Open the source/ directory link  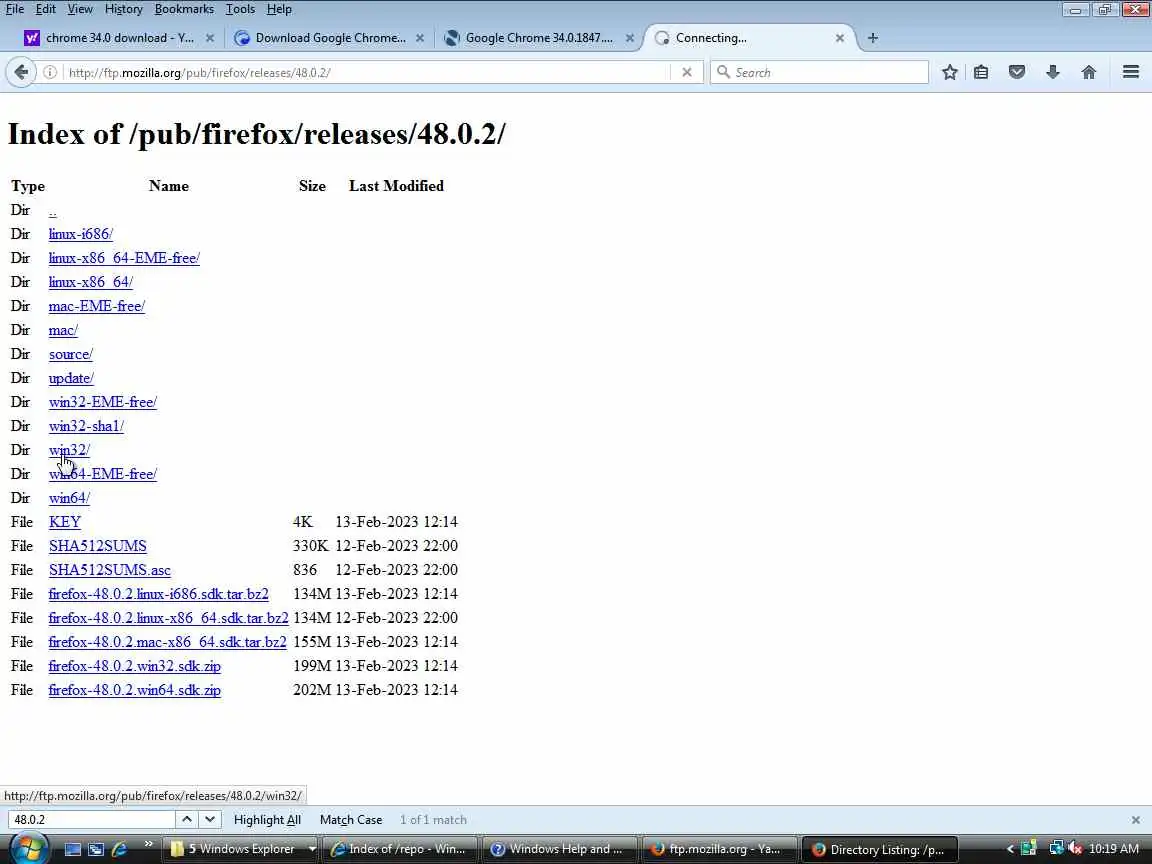tap(71, 354)
